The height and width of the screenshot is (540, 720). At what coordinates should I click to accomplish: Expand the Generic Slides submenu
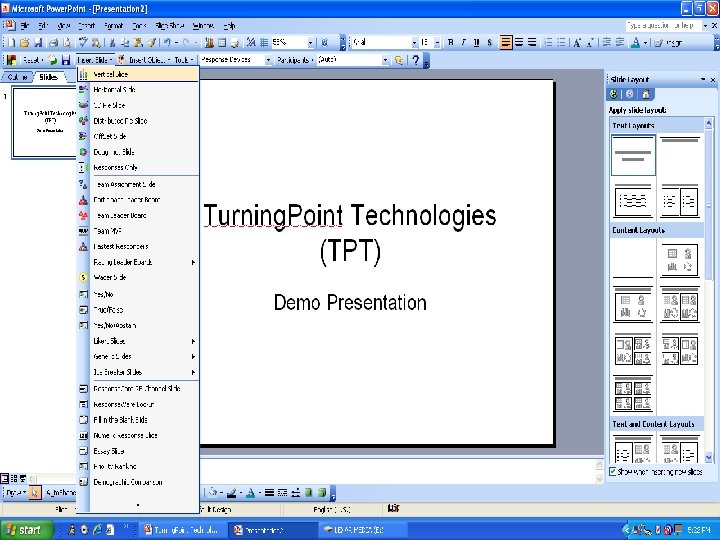pos(138,356)
